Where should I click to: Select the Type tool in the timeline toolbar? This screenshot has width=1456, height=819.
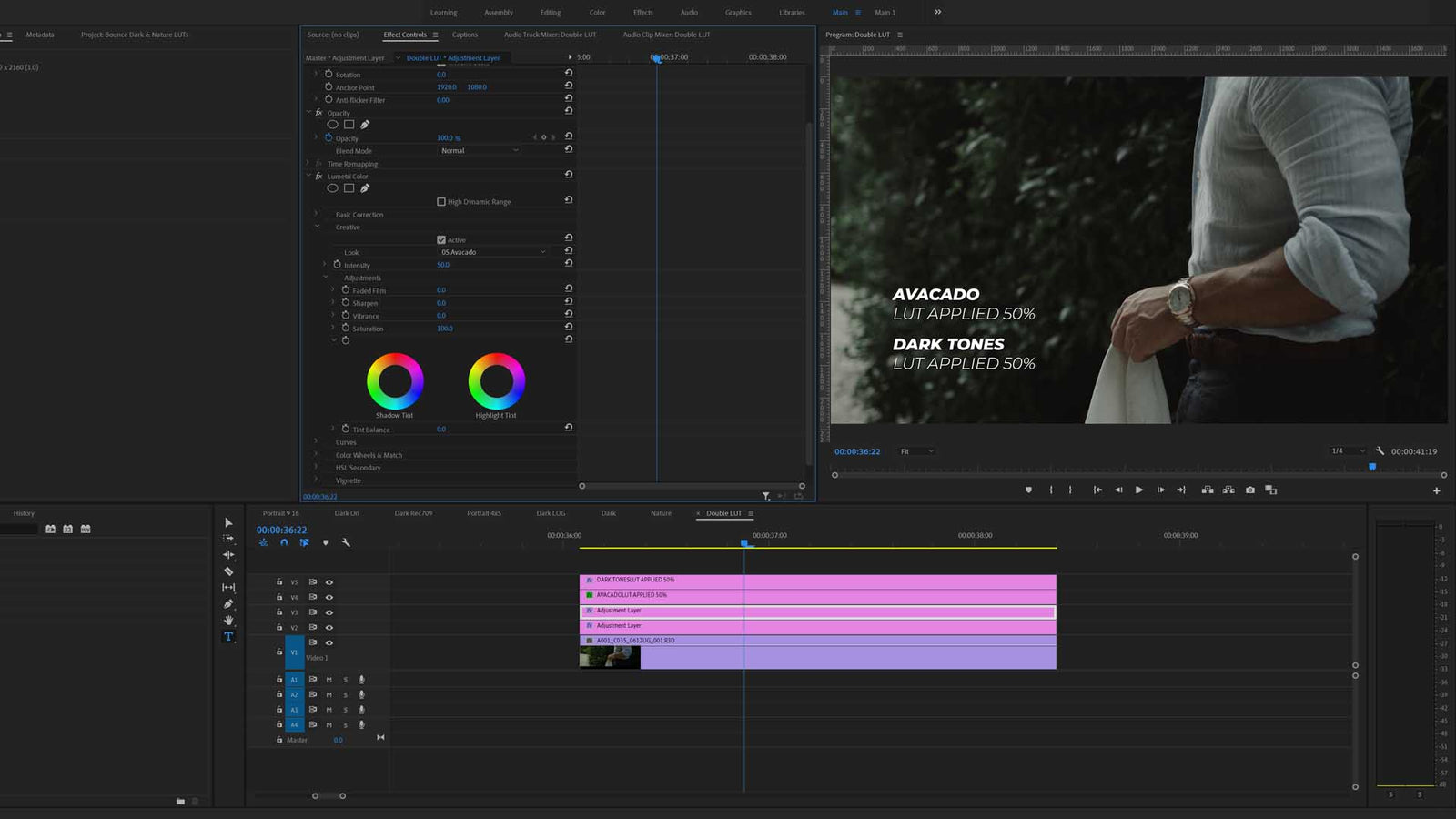click(x=228, y=637)
